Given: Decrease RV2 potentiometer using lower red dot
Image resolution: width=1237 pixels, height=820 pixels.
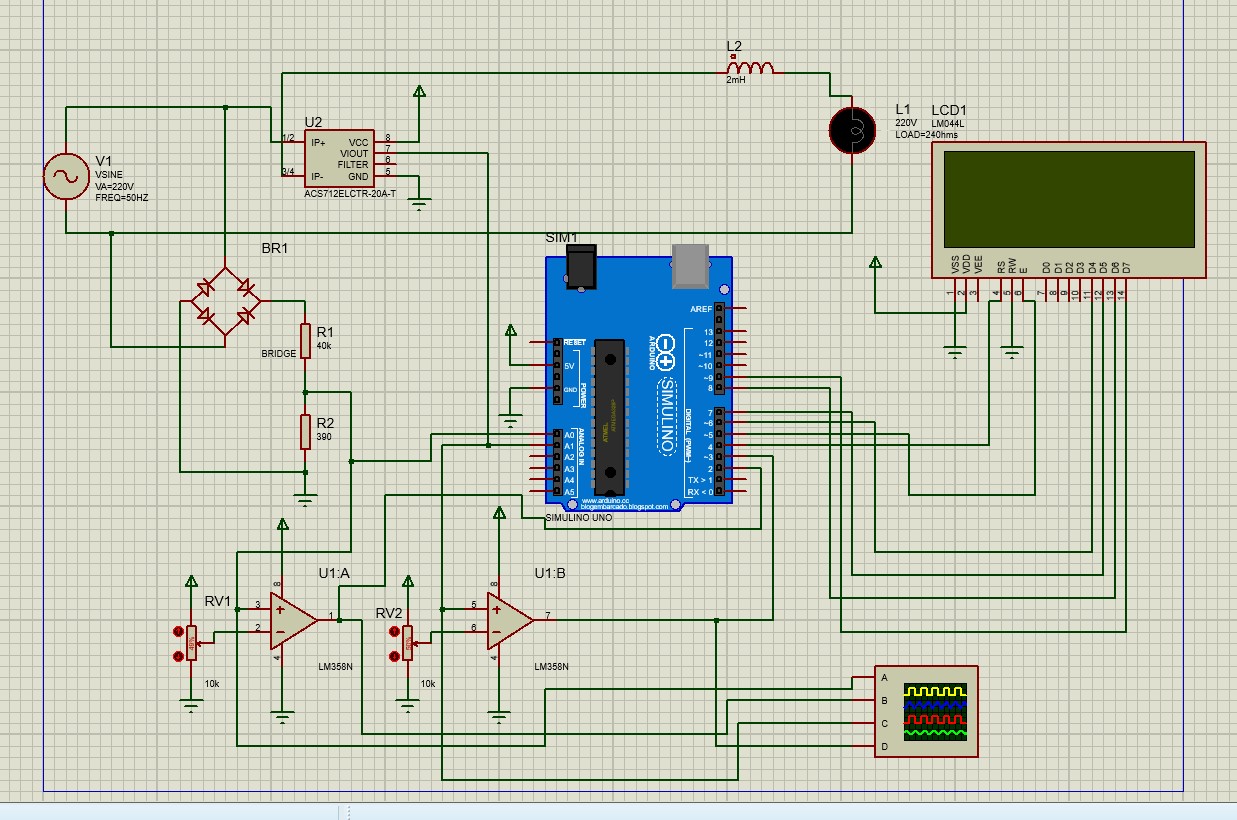Looking at the screenshot, I should click(x=396, y=654).
